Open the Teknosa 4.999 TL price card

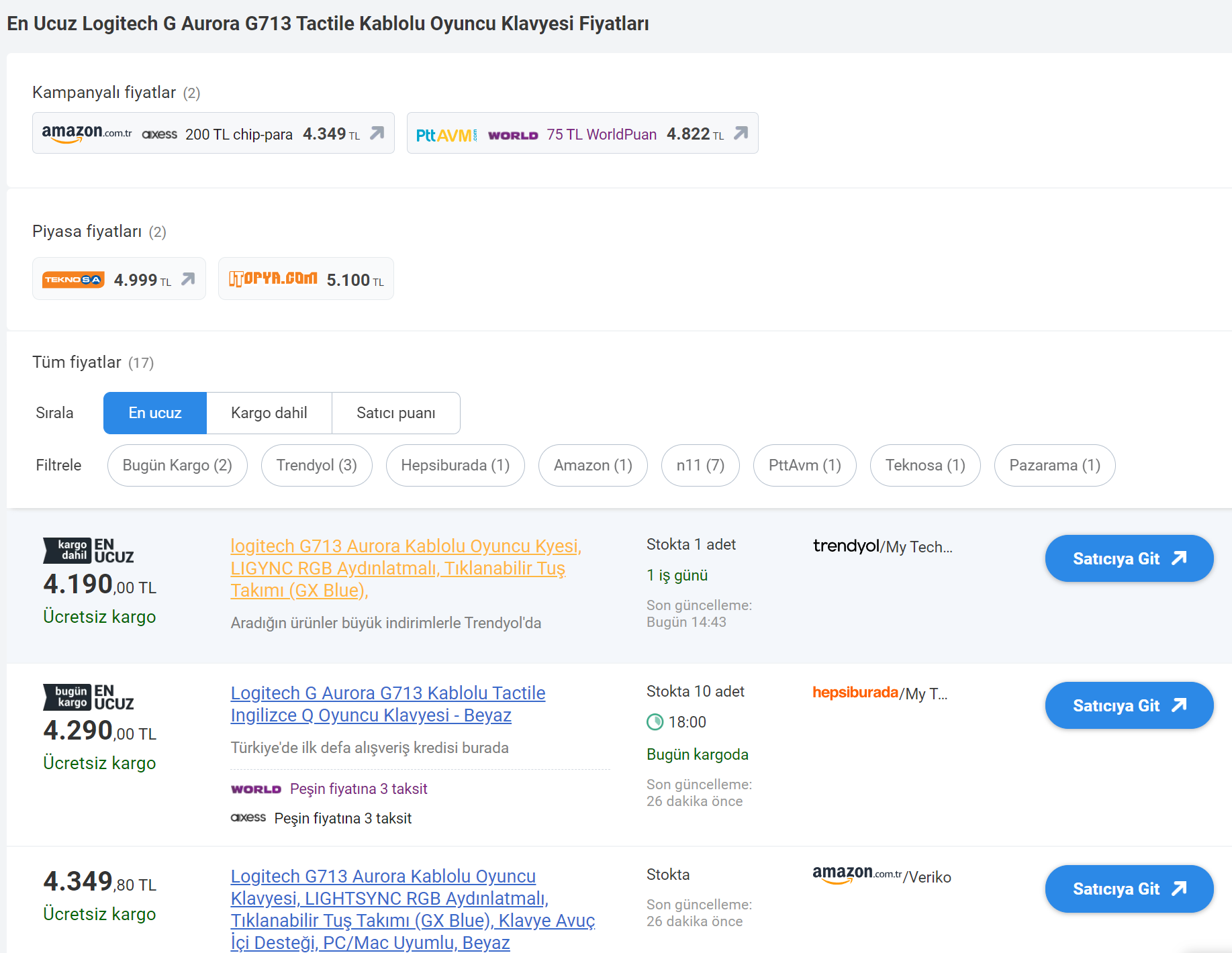click(x=119, y=279)
